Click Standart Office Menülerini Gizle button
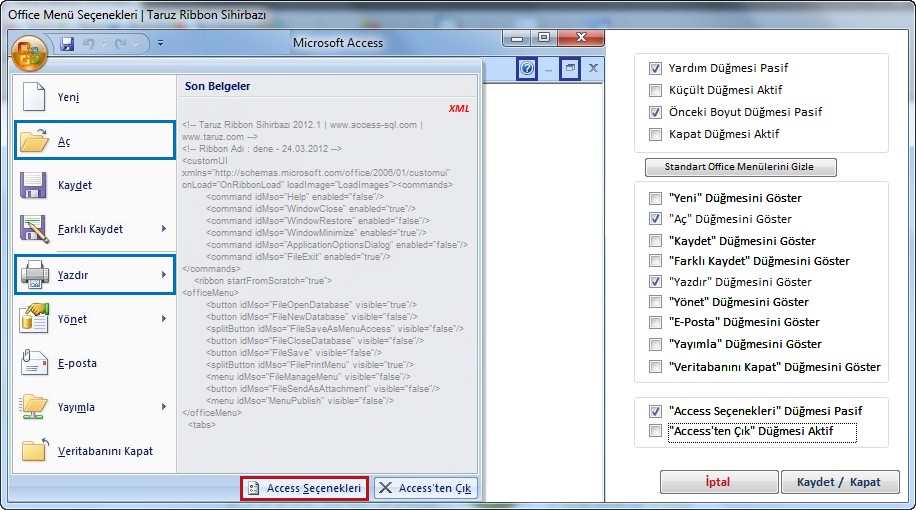Image resolution: width=916 pixels, height=510 pixels. tap(741, 167)
